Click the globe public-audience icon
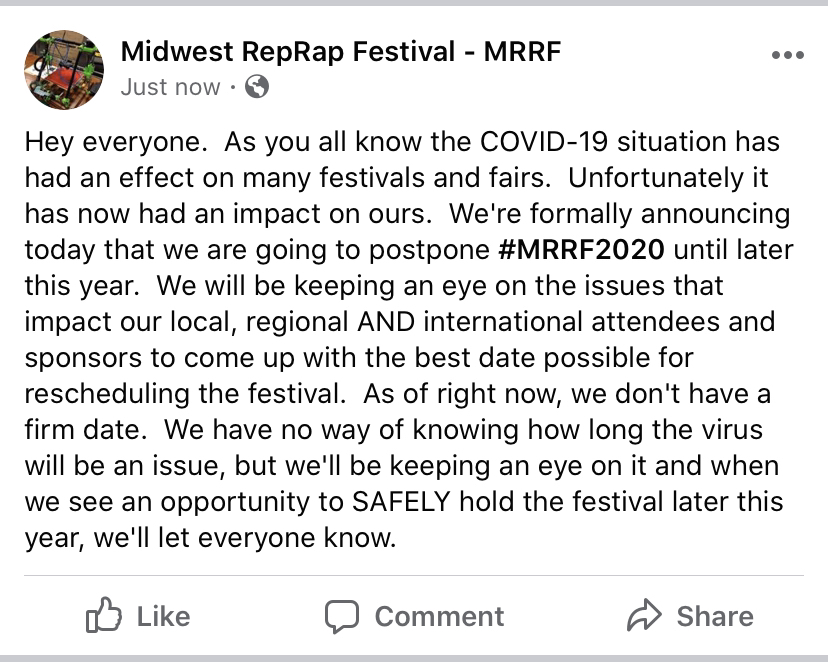This screenshot has height=662, width=828. pos(257,87)
